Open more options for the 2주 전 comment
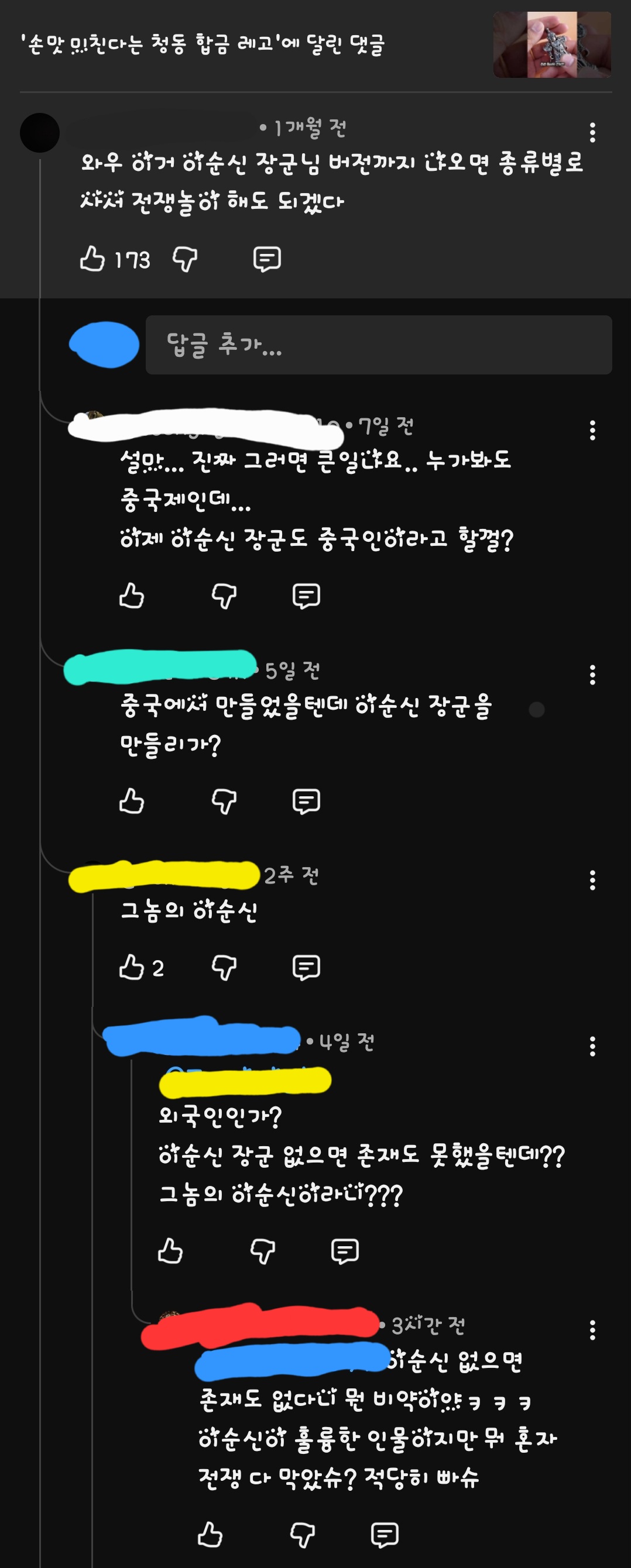 pos(592,880)
